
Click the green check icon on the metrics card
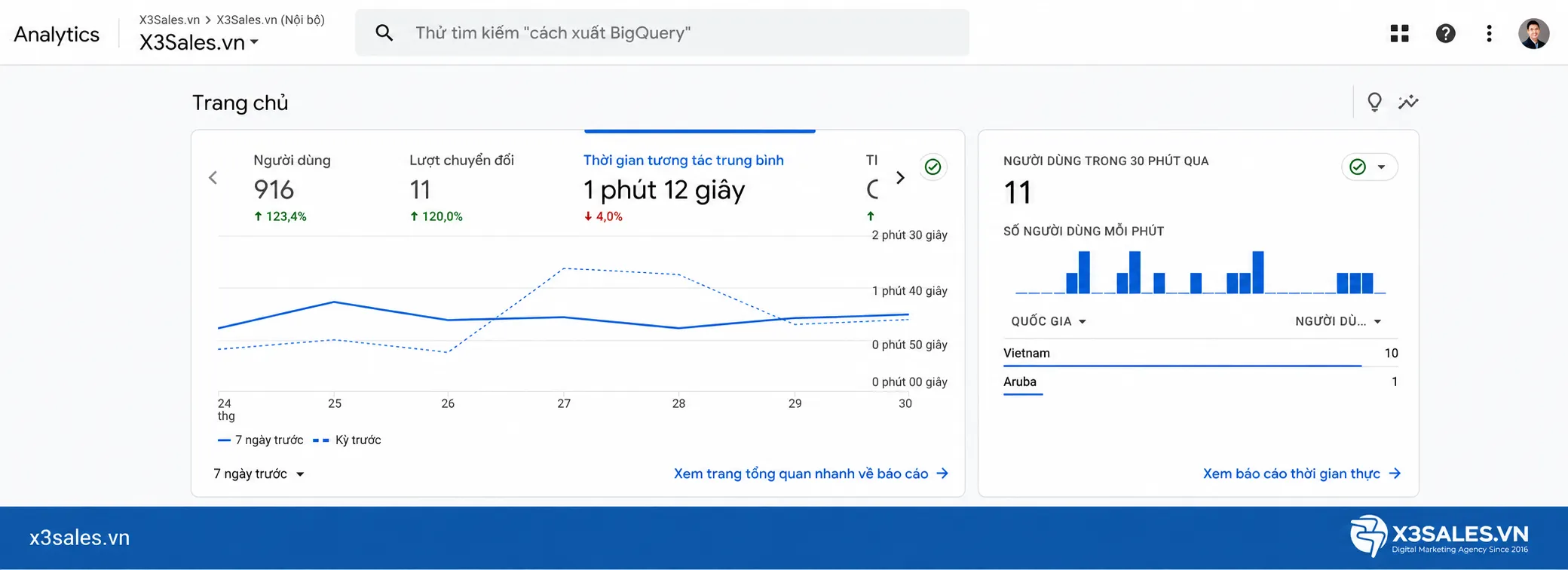pos(933,167)
